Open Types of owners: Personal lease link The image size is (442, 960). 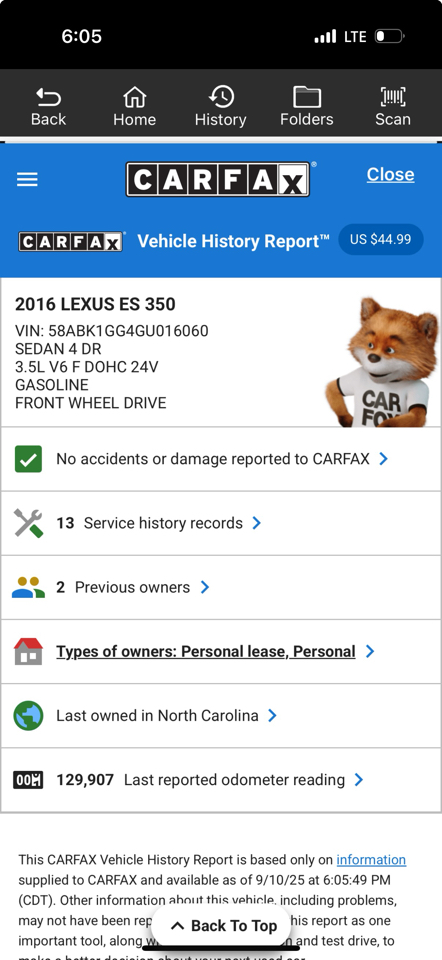(206, 651)
